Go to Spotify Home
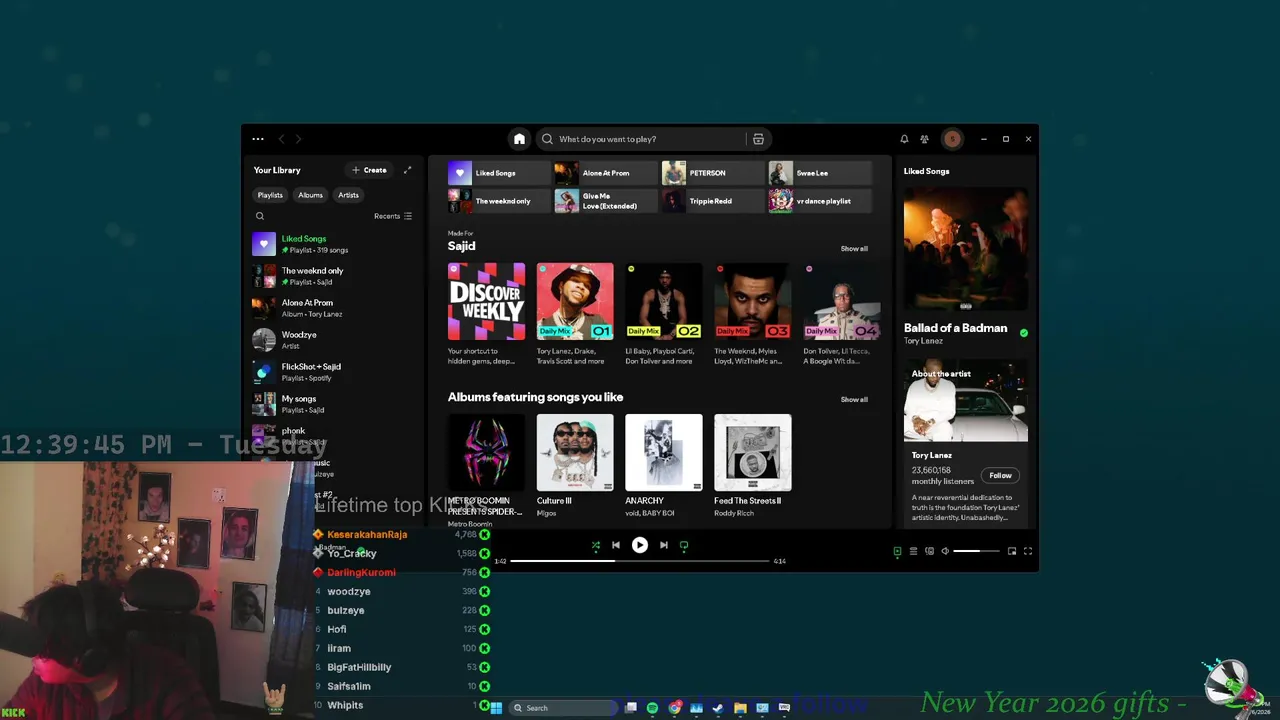Viewport: 1280px width, 720px height. [x=519, y=139]
